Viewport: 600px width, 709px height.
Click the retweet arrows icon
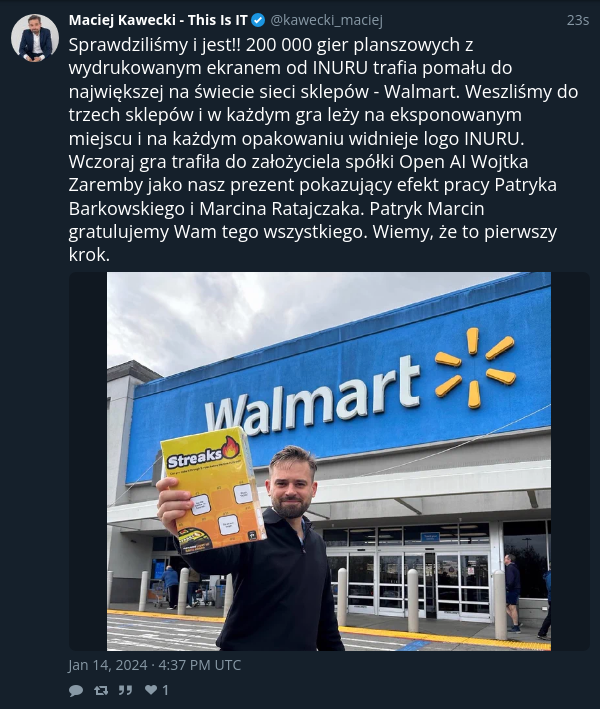tap(100, 690)
